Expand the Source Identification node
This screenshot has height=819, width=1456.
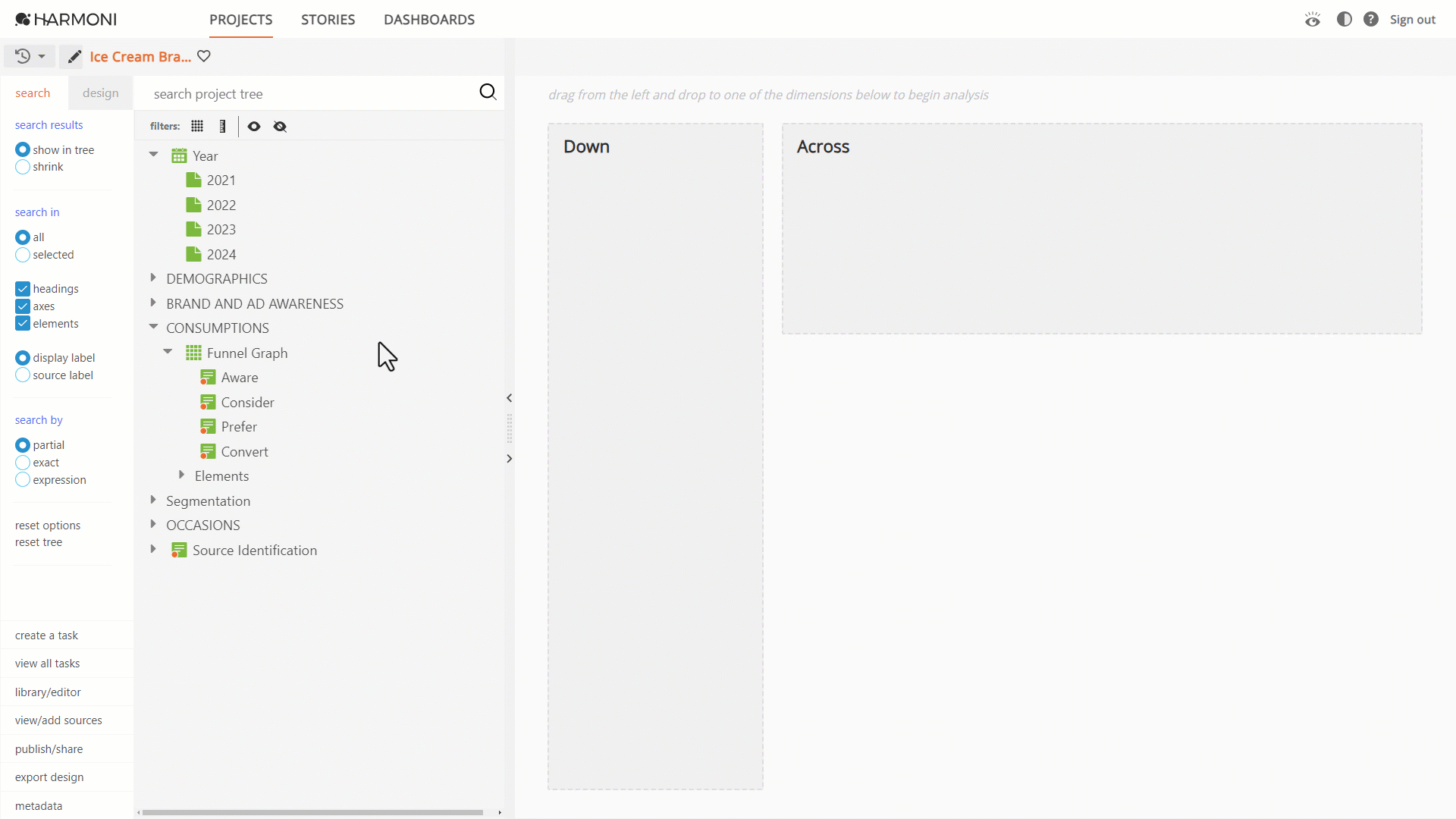point(153,549)
